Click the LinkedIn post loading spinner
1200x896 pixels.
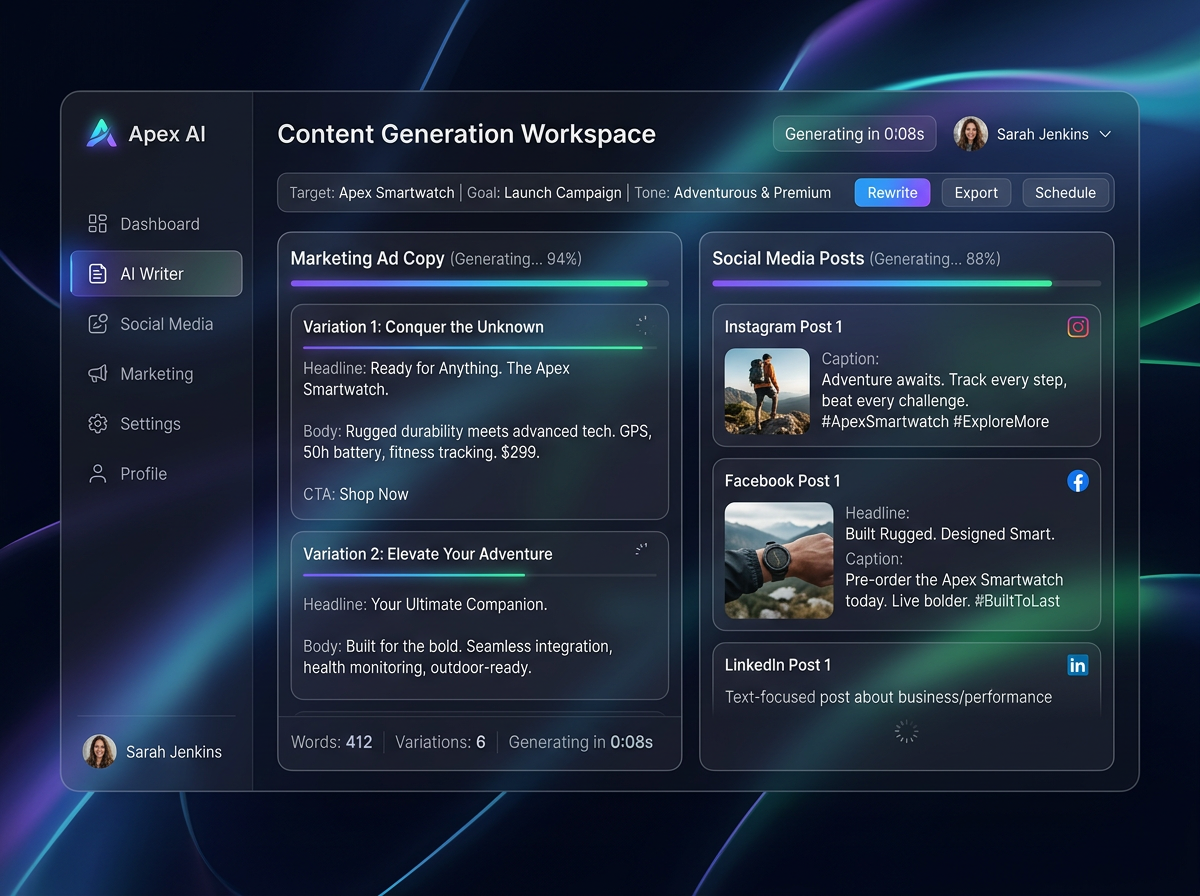[x=906, y=732]
